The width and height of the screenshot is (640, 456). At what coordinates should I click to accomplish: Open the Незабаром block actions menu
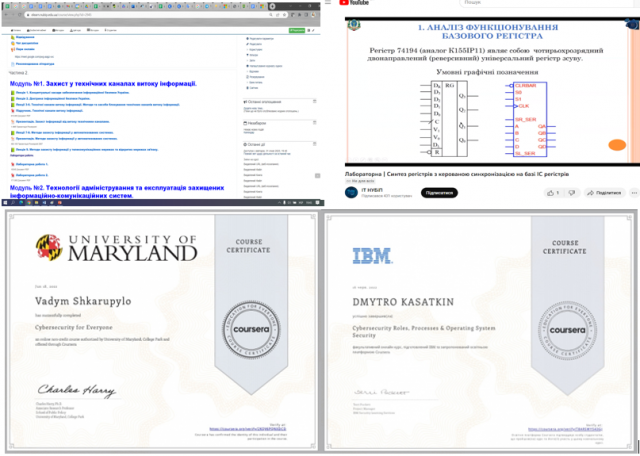point(315,122)
